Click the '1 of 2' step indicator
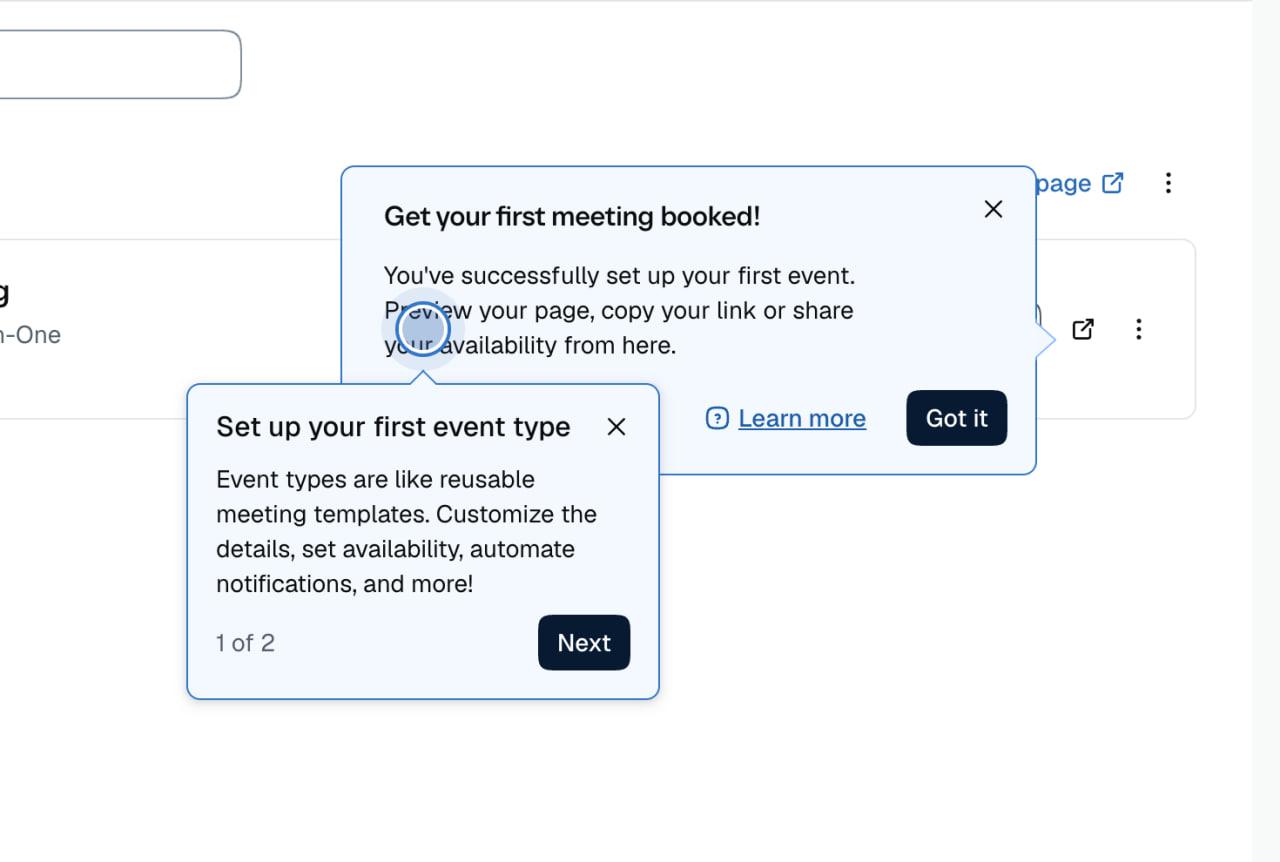Viewport: 1280px width, 862px height. click(x=245, y=643)
